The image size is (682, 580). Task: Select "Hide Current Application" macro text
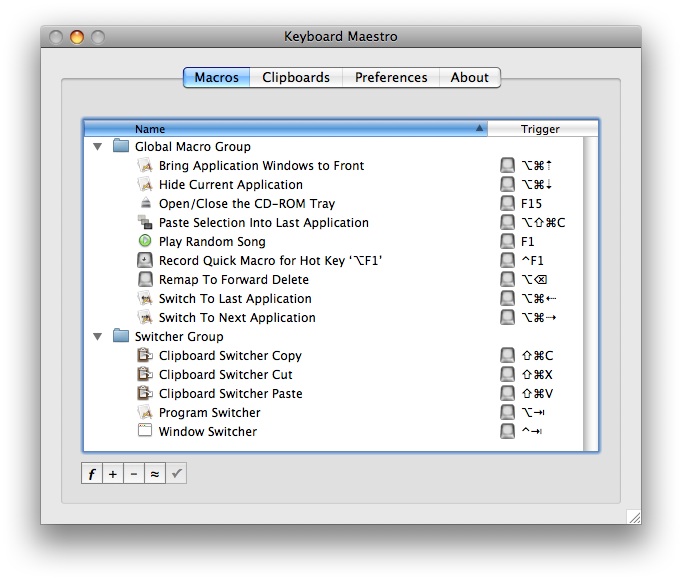point(231,184)
